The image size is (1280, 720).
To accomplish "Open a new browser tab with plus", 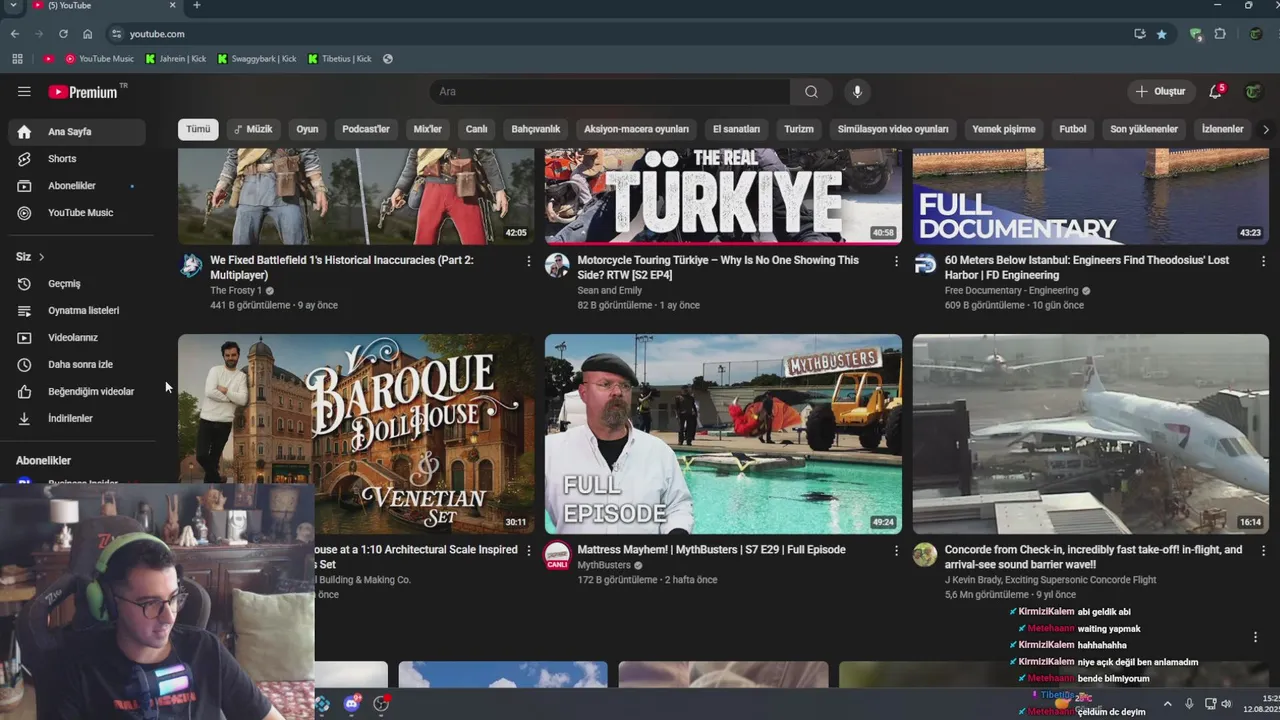I will (x=196, y=5).
